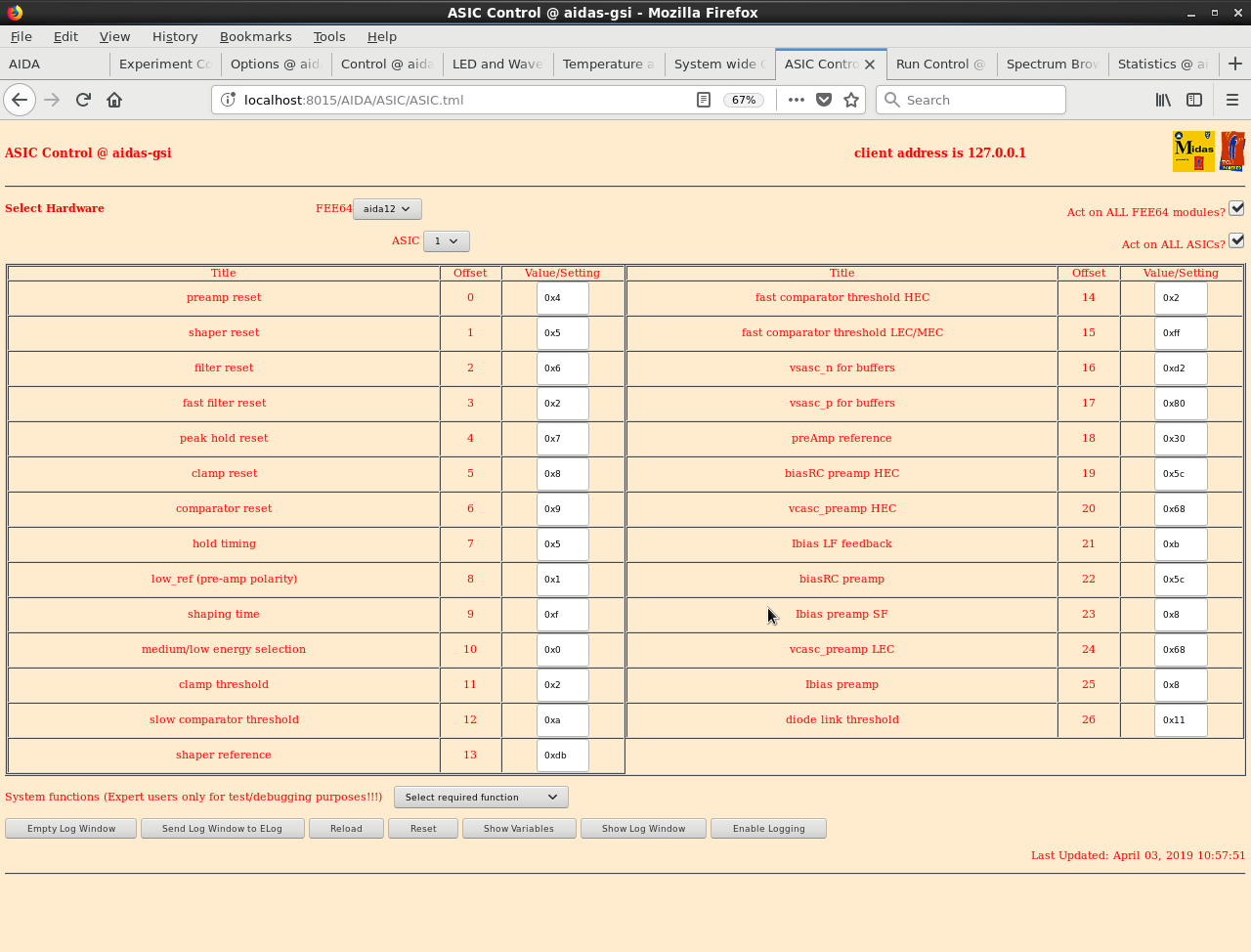Edit medium/low energy selection value

click(563, 650)
